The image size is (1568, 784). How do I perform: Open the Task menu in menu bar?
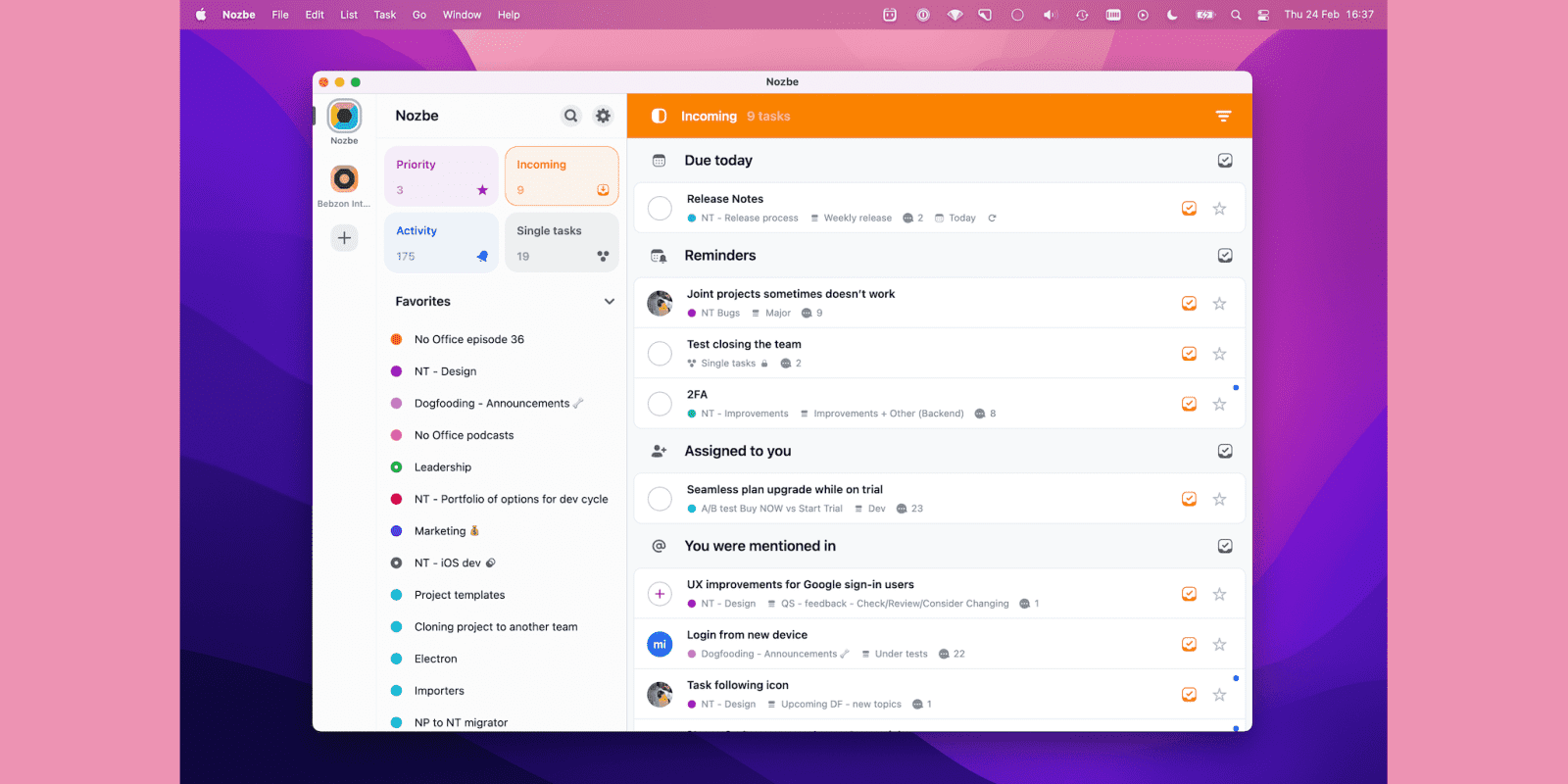(385, 15)
